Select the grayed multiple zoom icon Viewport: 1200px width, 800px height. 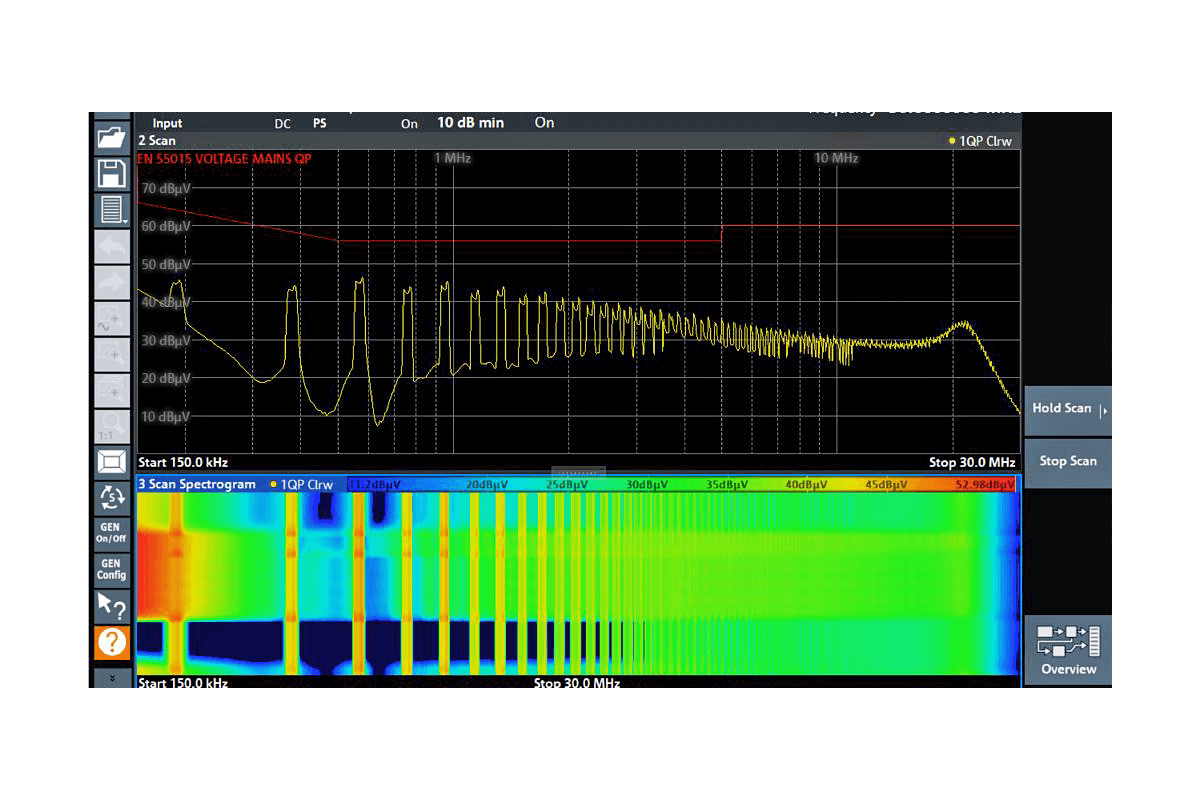point(111,354)
